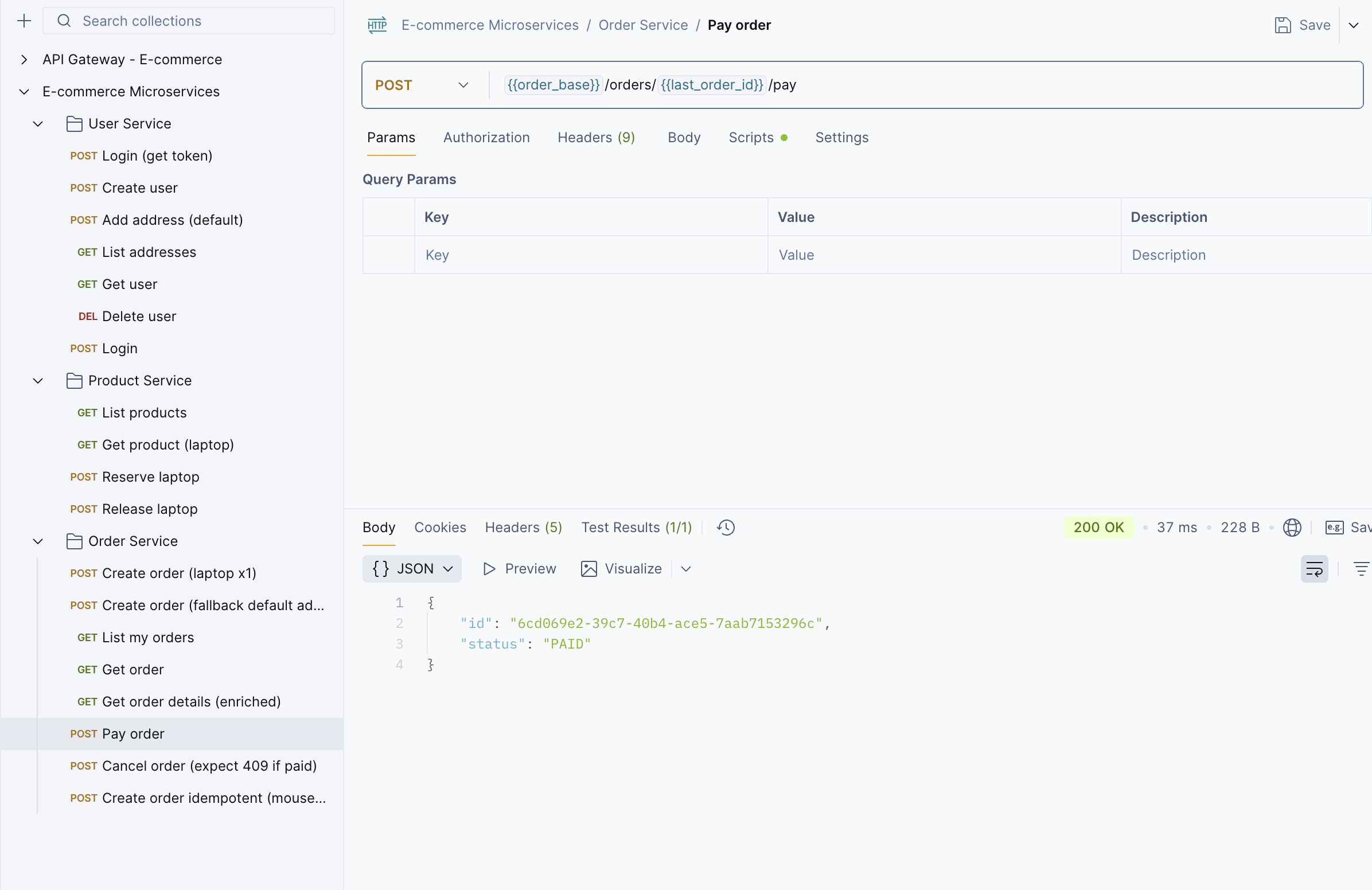Switch to the Authorization tab
Image resolution: width=1372 pixels, height=890 pixels.
486,137
